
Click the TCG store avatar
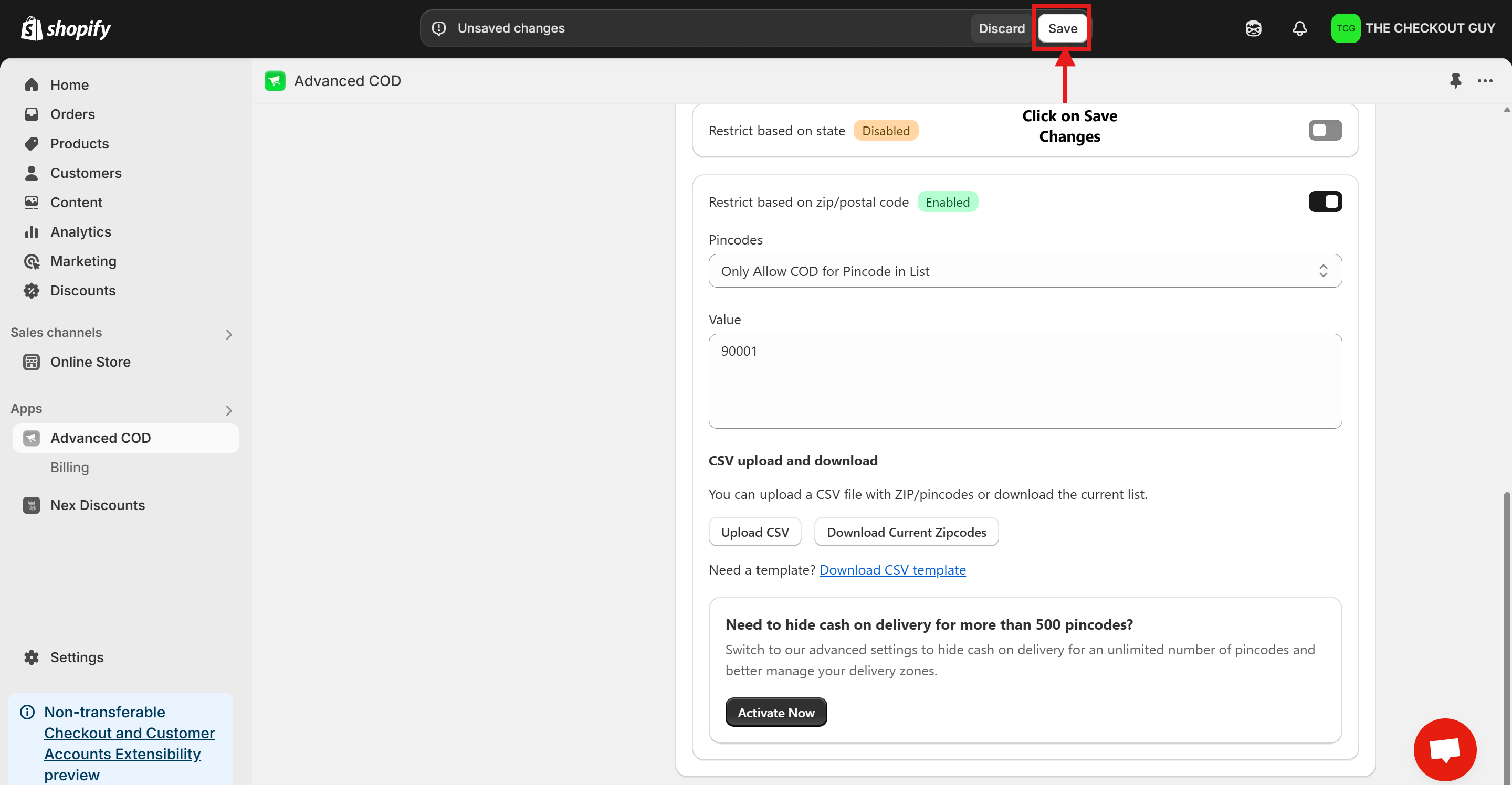(1345, 28)
